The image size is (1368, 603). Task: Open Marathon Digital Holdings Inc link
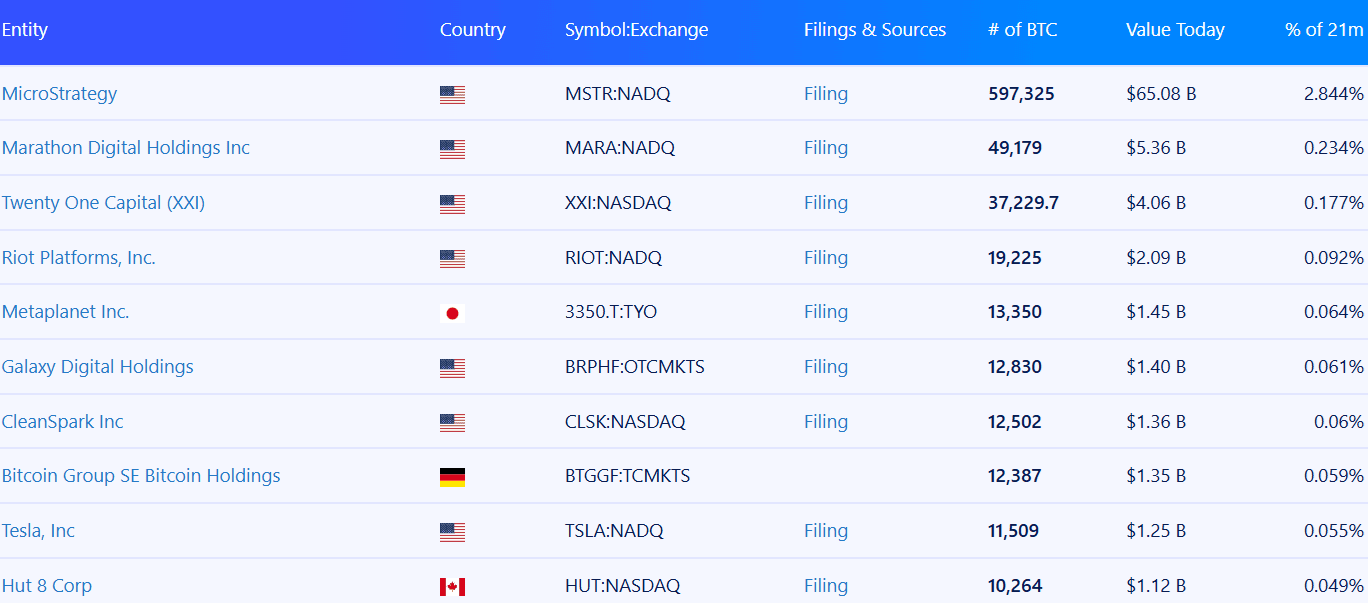[x=126, y=148]
